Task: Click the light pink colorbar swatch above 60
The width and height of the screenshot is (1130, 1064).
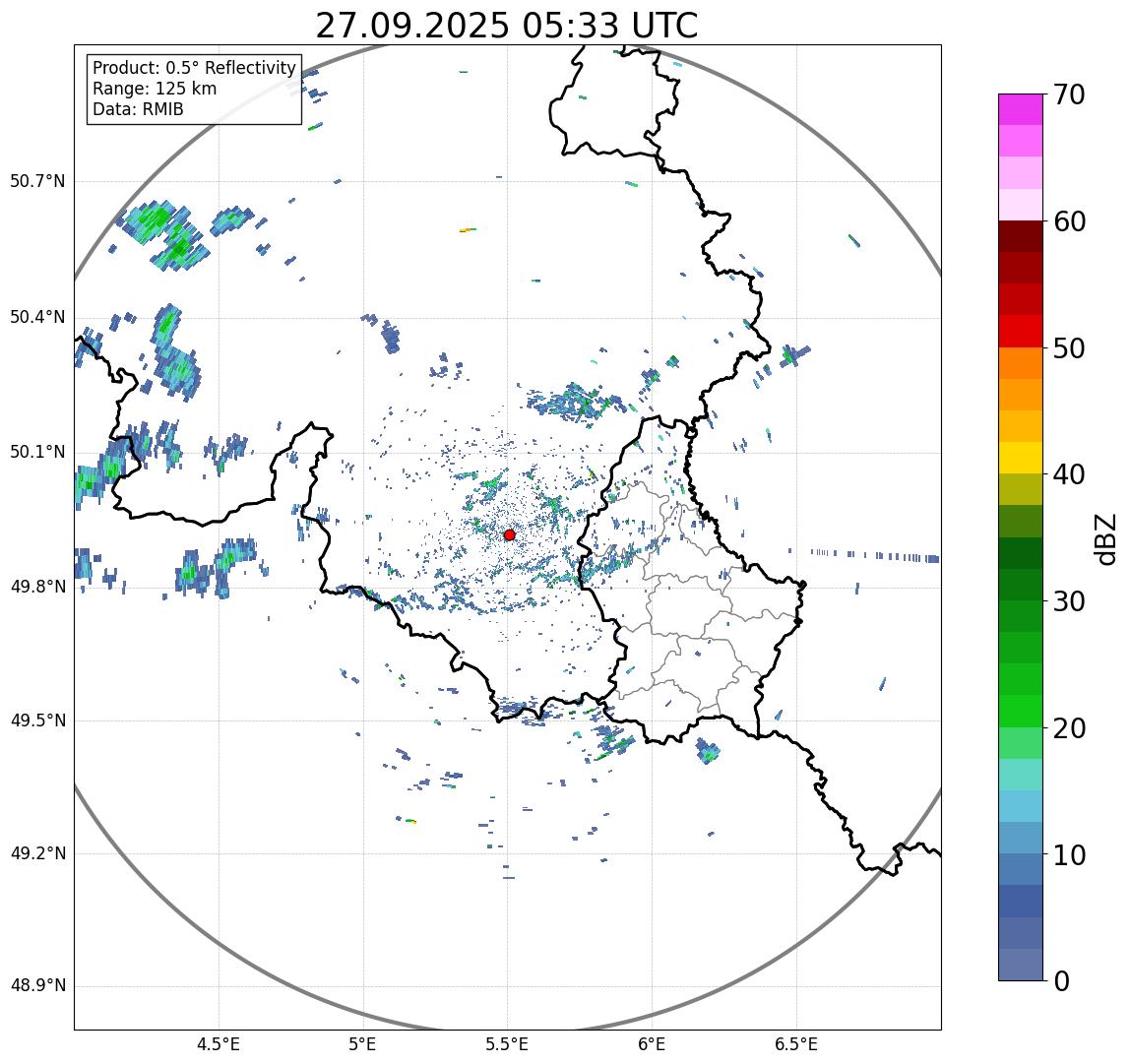Action: pyautogui.click(x=1021, y=205)
